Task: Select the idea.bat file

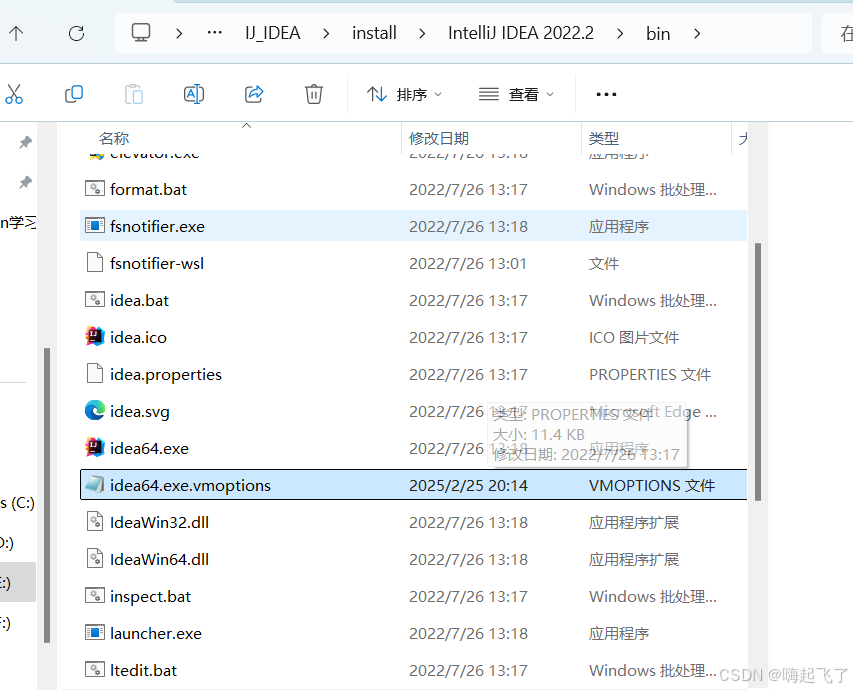Action: coord(413,300)
